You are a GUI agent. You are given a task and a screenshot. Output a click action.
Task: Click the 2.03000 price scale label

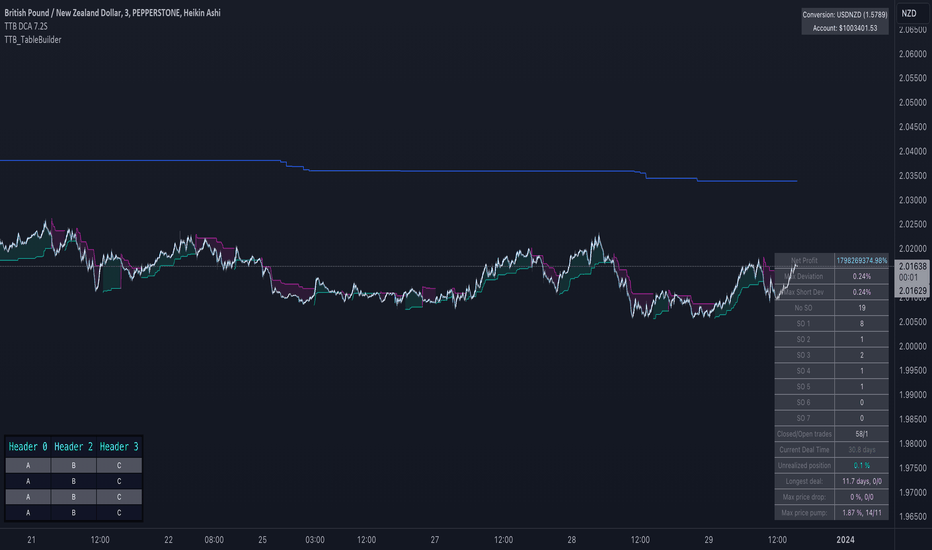tap(912, 200)
